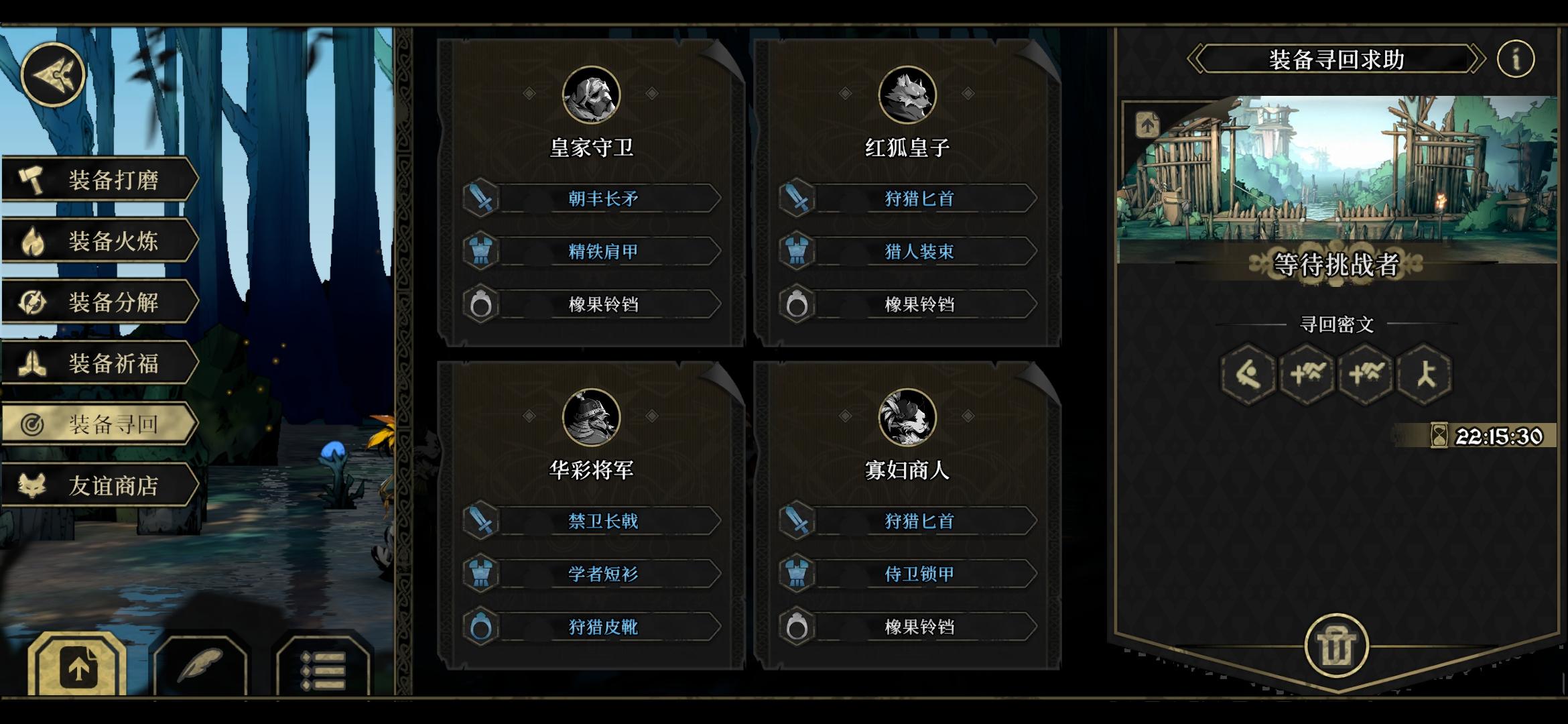The image size is (1568, 724).
Task: Open 友谊商店 shop entry
Action: [x=101, y=485]
